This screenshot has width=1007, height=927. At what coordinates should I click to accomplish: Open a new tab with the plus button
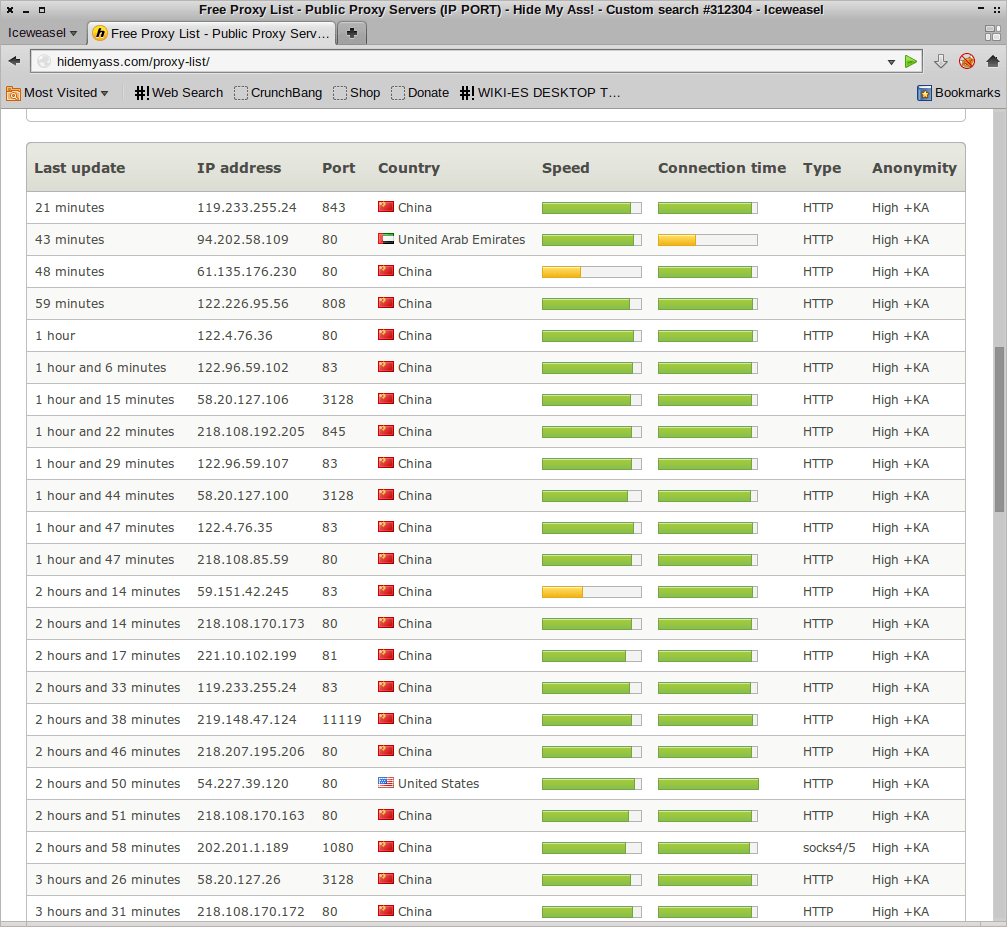tap(351, 33)
